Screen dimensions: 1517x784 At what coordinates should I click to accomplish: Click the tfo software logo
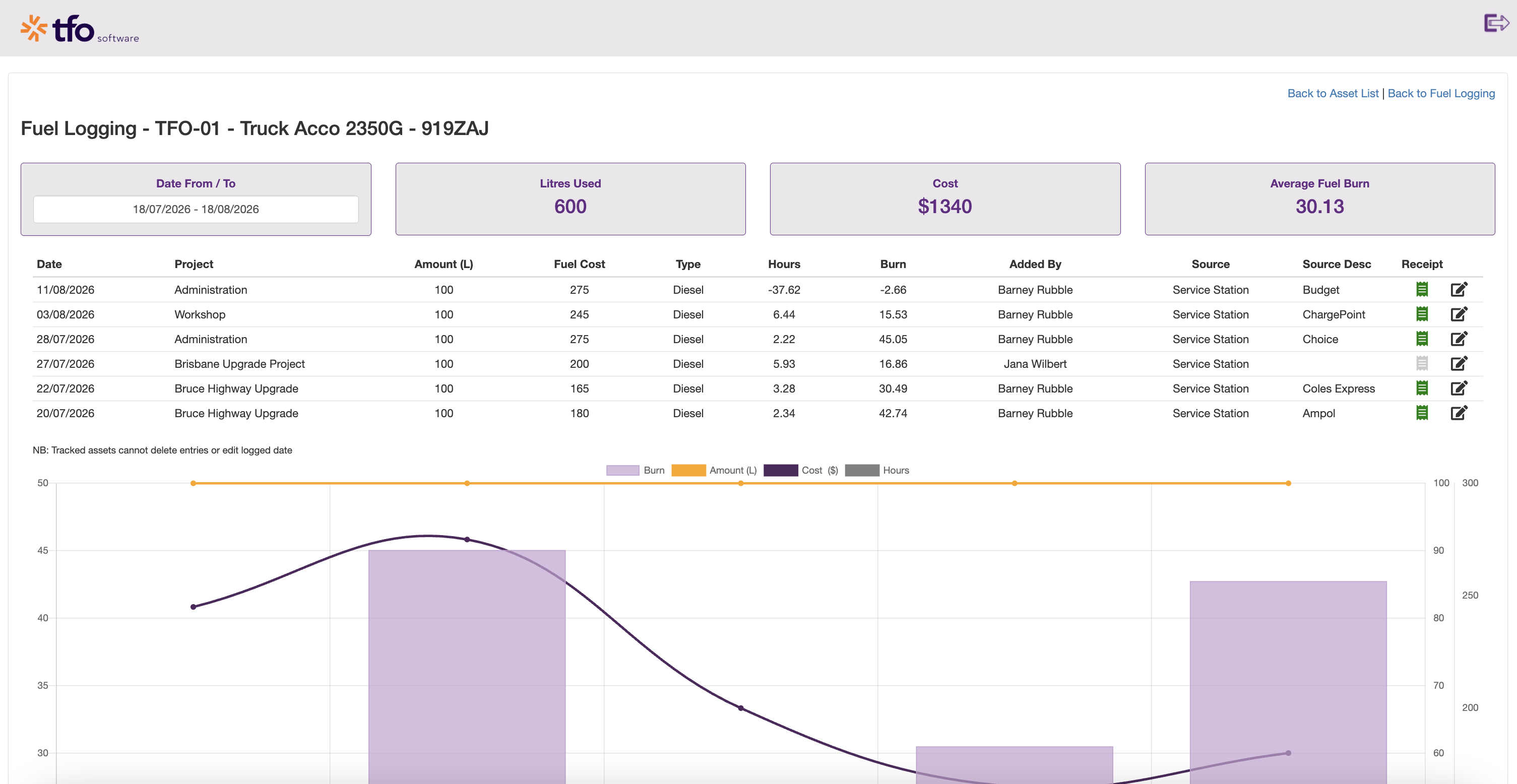click(x=80, y=28)
